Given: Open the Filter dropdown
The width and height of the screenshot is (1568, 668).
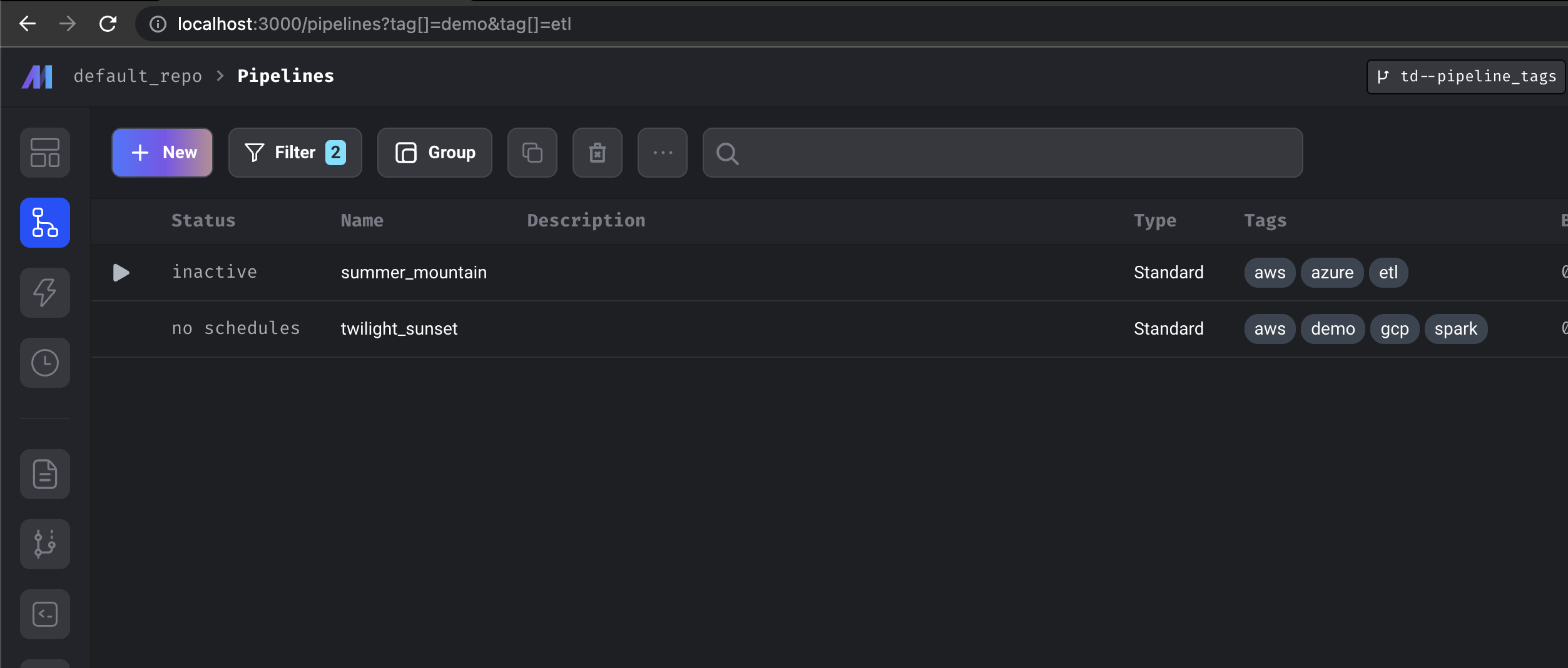Looking at the screenshot, I should point(295,153).
